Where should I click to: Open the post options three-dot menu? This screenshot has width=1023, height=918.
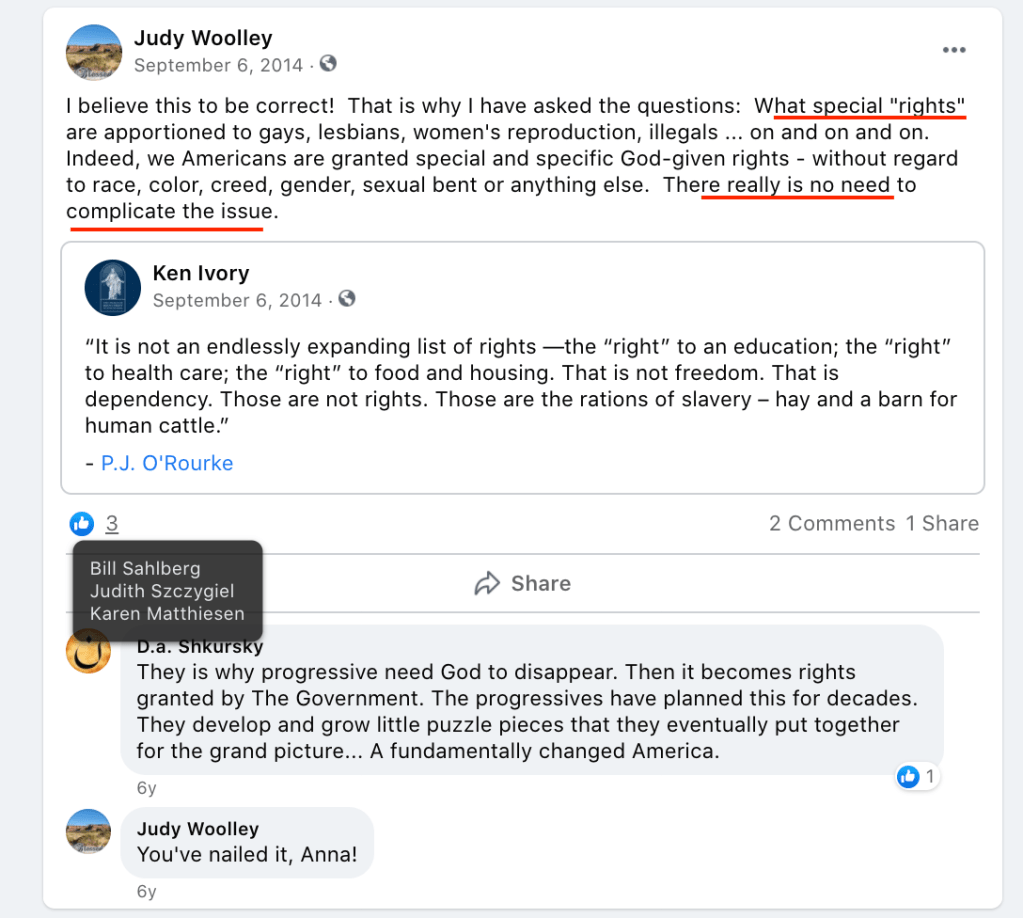(x=954, y=51)
